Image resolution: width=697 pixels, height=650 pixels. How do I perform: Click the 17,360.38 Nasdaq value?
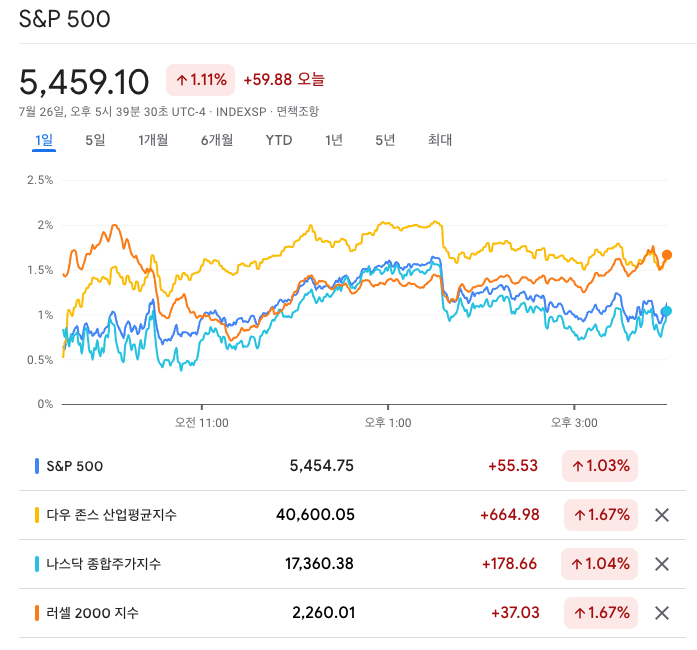(319, 564)
